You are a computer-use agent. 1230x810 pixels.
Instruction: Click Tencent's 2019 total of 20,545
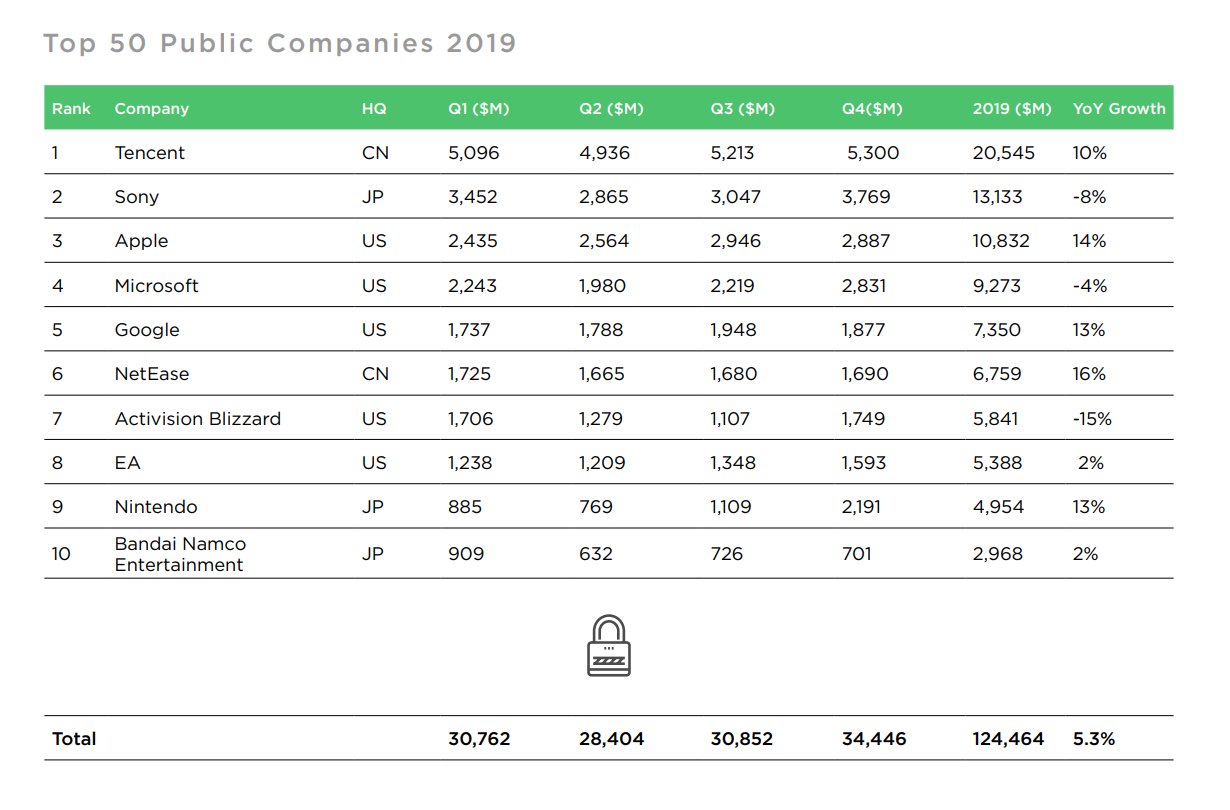pyautogui.click(x=1004, y=153)
